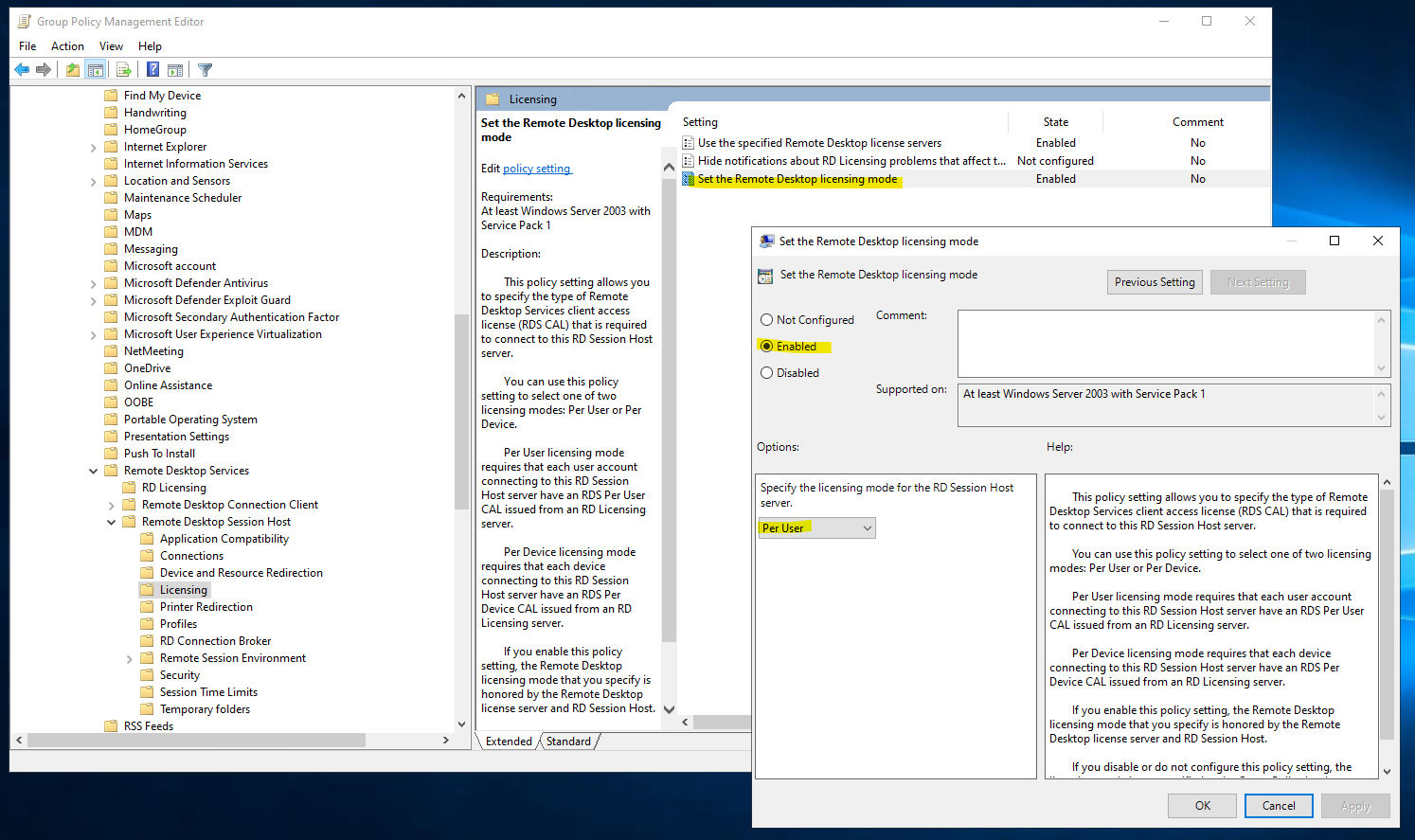This screenshot has height=840, width=1415.
Task: Select 'Use the specified Remote Desktop license servers' row
Action: pos(974,143)
